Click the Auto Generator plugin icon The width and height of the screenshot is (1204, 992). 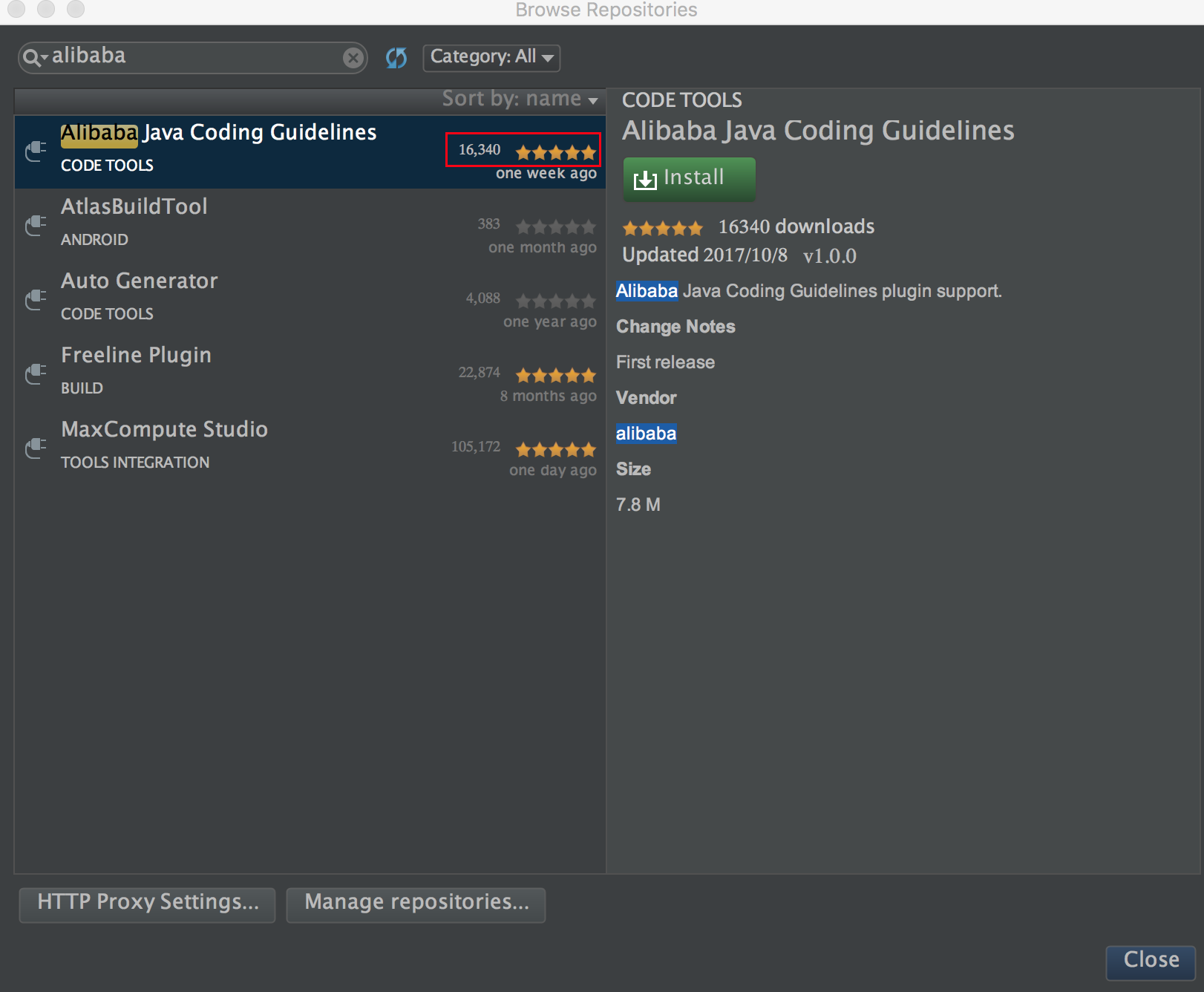coord(35,299)
